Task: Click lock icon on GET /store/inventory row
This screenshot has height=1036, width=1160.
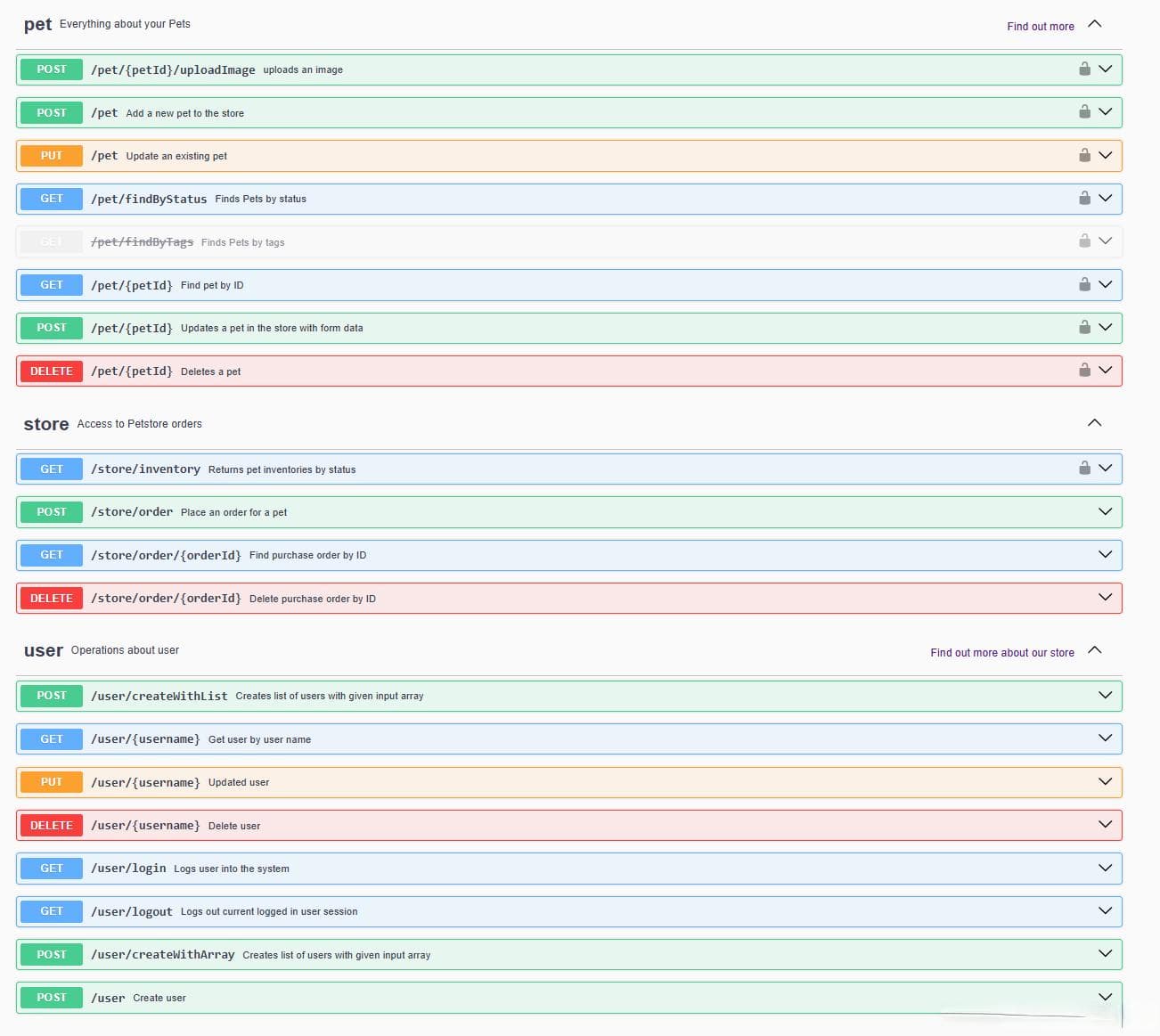Action: pyautogui.click(x=1084, y=468)
